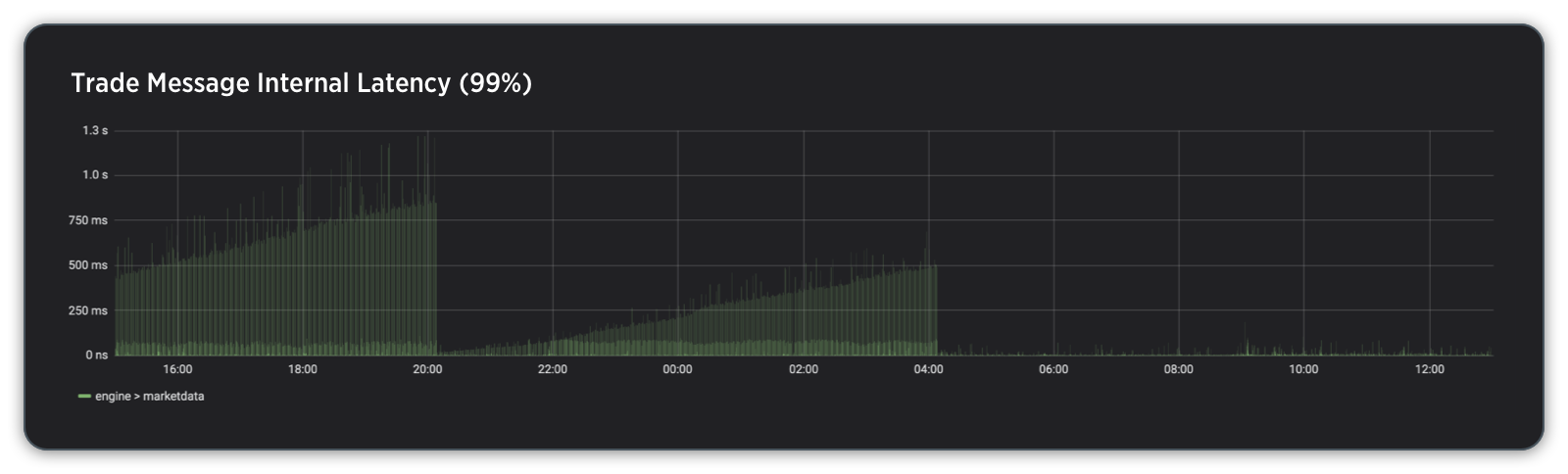The image size is (1568, 474).
Task: Click the green legend color swatch
Action: pyautogui.click(x=84, y=397)
